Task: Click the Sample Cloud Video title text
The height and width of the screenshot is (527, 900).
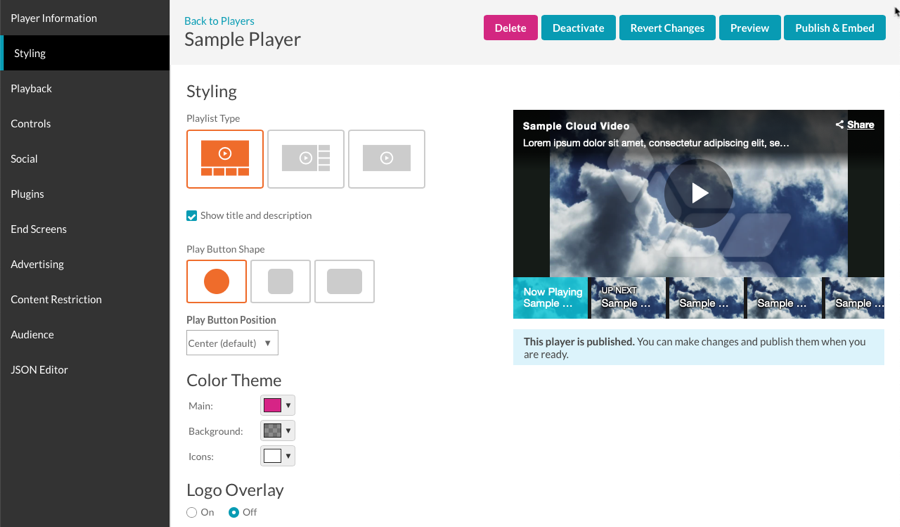Action: tap(576, 126)
